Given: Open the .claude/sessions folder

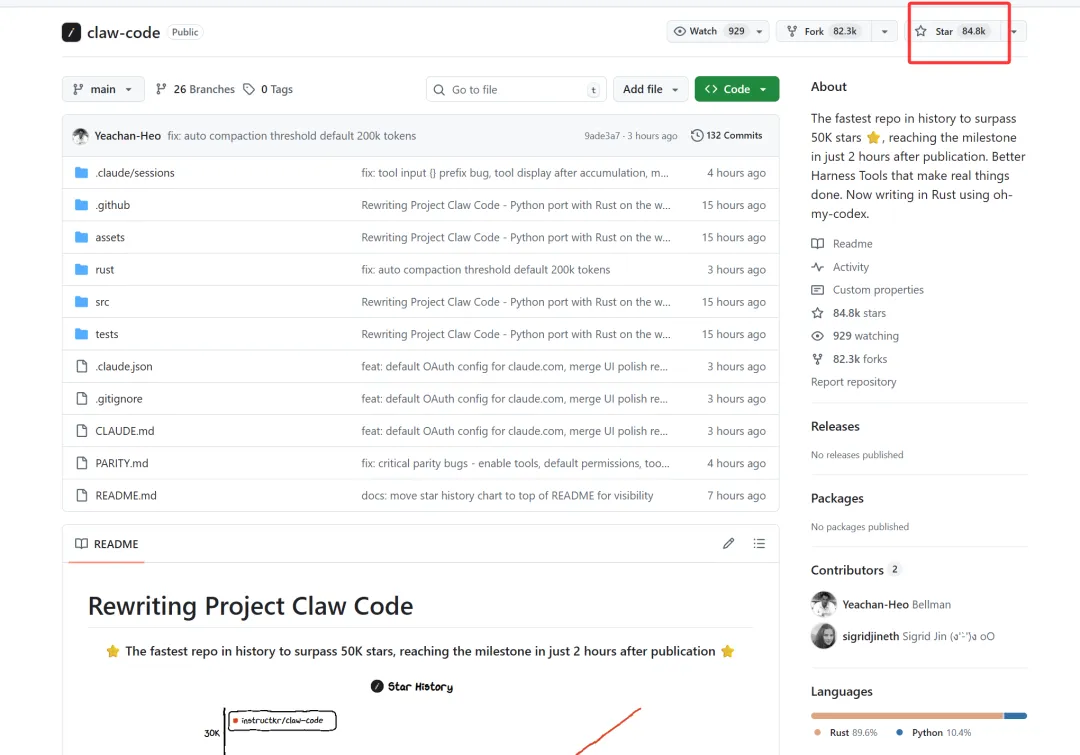Looking at the screenshot, I should click(x=135, y=173).
